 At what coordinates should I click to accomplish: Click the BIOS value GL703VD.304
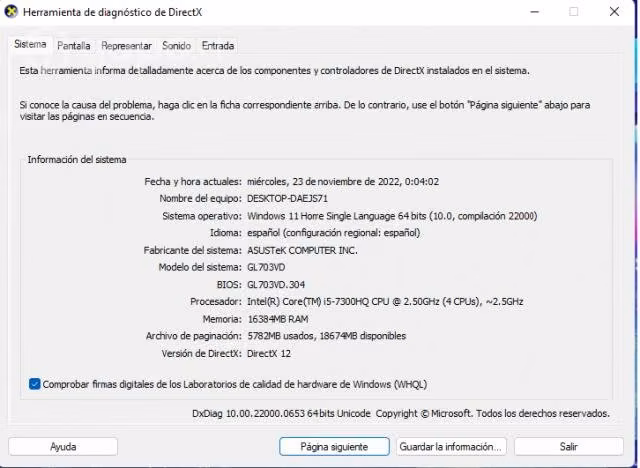(276, 284)
